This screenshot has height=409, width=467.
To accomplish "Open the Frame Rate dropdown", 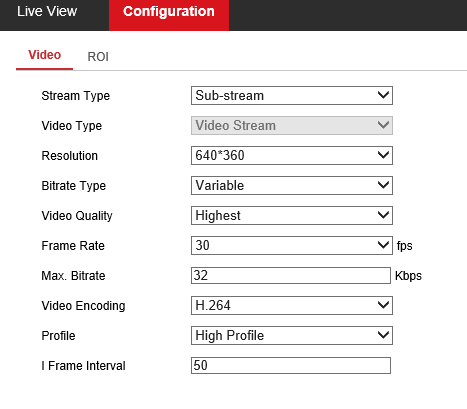I will (292, 246).
